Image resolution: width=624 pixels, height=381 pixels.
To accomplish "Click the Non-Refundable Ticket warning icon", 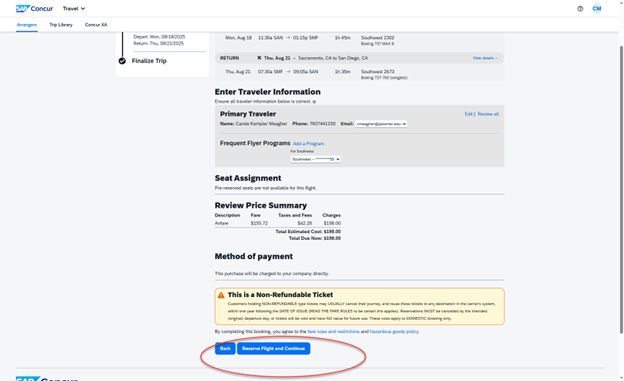I will (x=221, y=295).
